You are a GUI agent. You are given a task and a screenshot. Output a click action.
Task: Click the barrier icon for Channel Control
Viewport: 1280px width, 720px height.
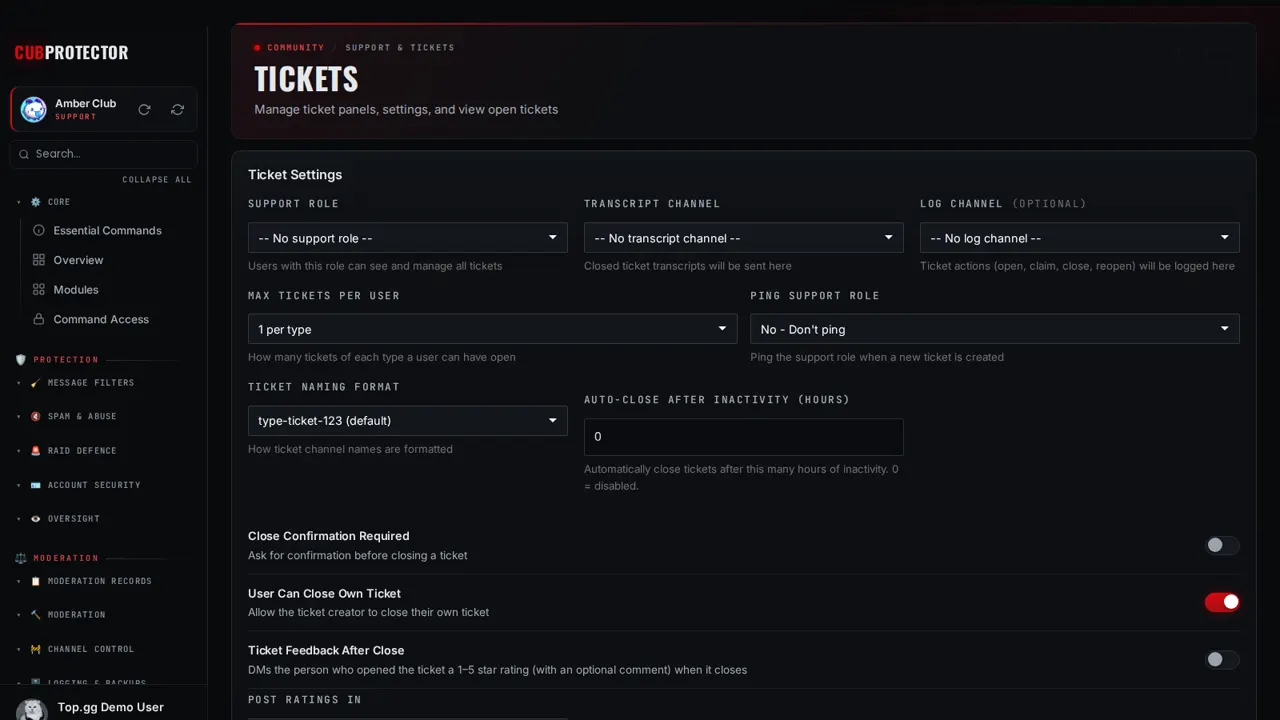(36, 649)
